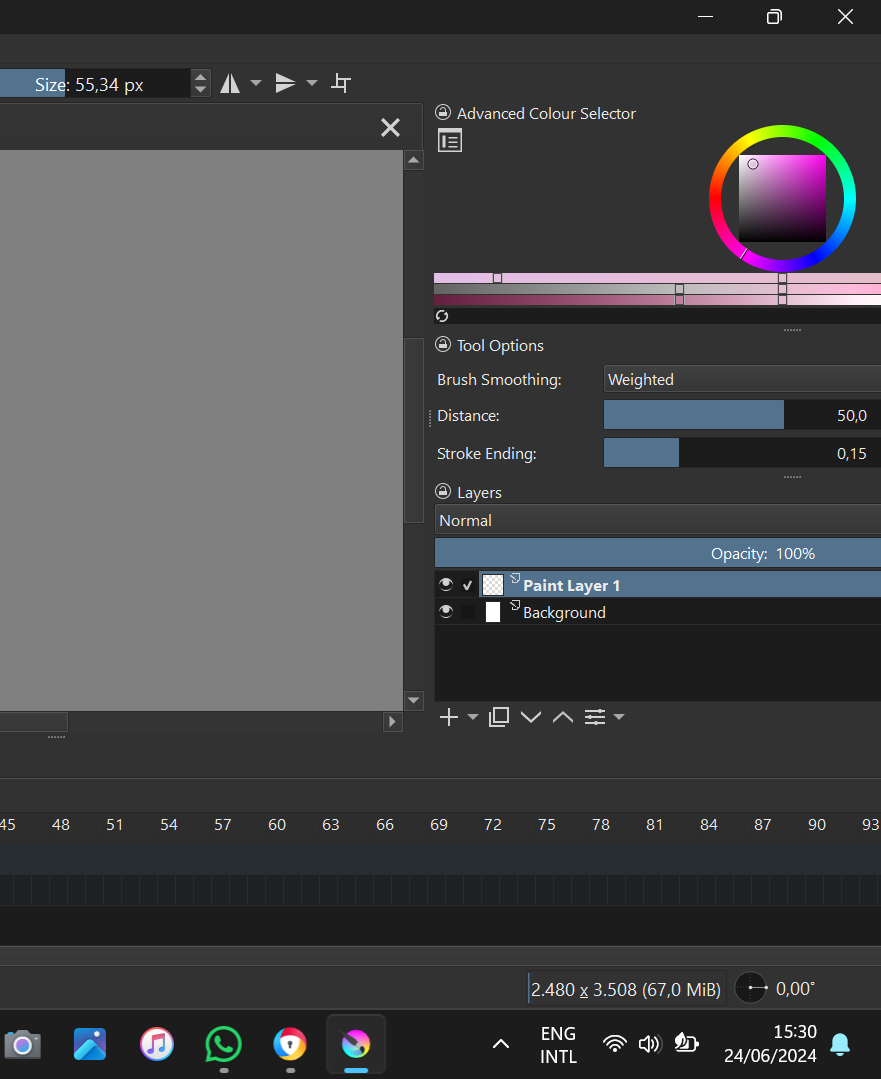Screen dimensions: 881x1079
Task: Expand the add layer dropdown arrow
Action: click(473, 717)
